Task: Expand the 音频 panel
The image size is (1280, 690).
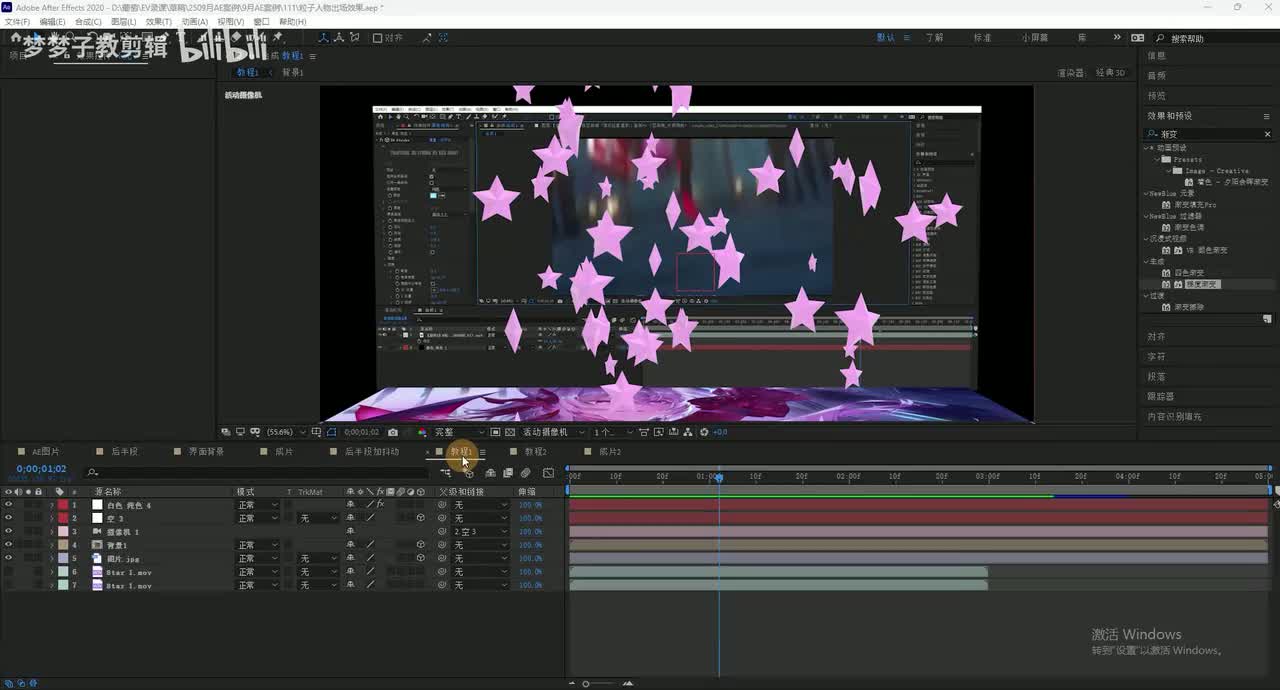Action: [x=1156, y=76]
